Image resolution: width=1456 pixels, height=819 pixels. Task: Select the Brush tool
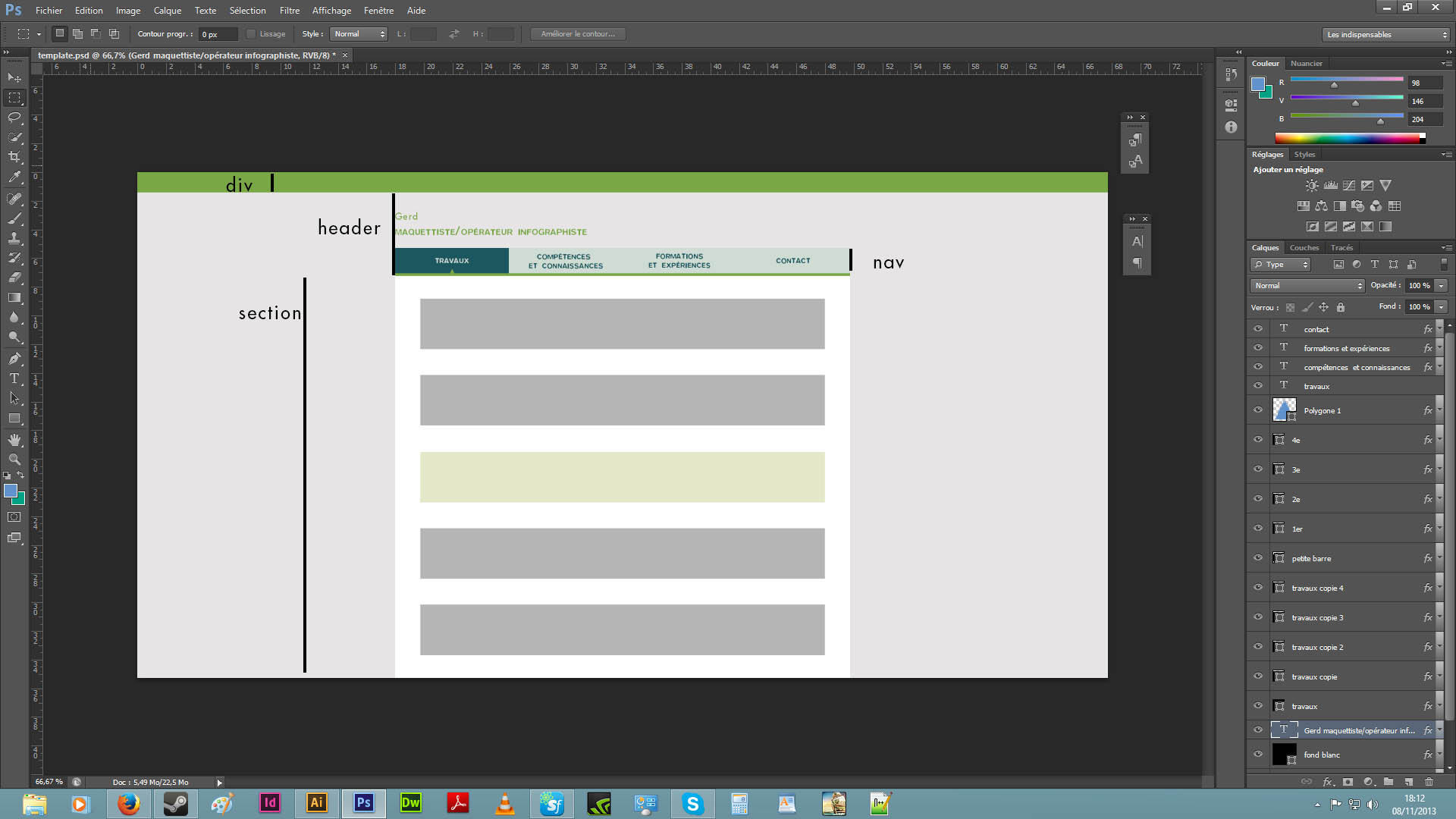pos(14,218)
